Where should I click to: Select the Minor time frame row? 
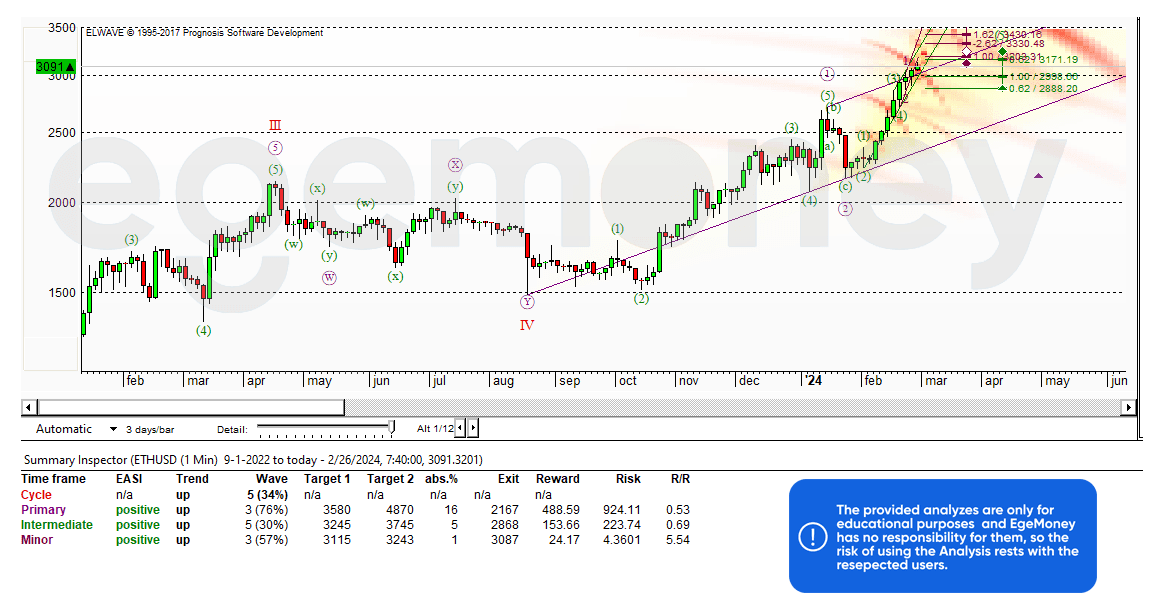39,540
